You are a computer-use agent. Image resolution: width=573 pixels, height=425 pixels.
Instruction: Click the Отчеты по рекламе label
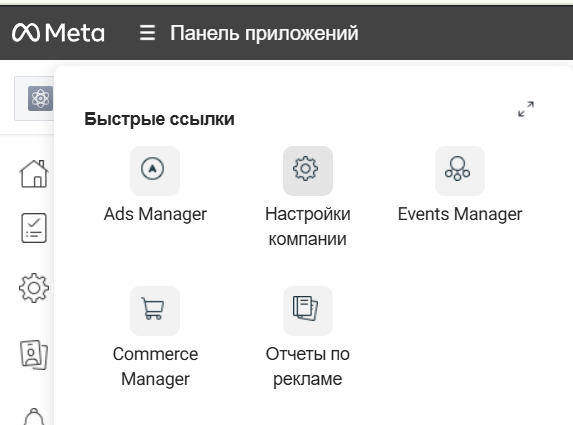tap(308, 366)
